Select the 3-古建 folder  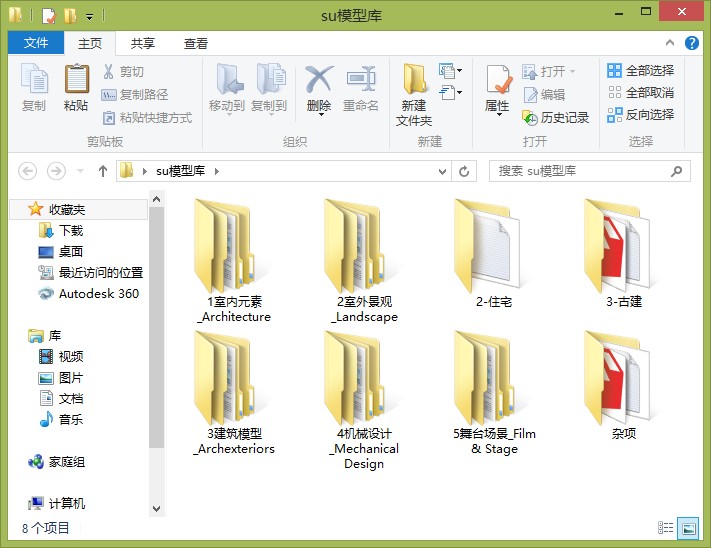pyautogui.click(x=623, y=254)
